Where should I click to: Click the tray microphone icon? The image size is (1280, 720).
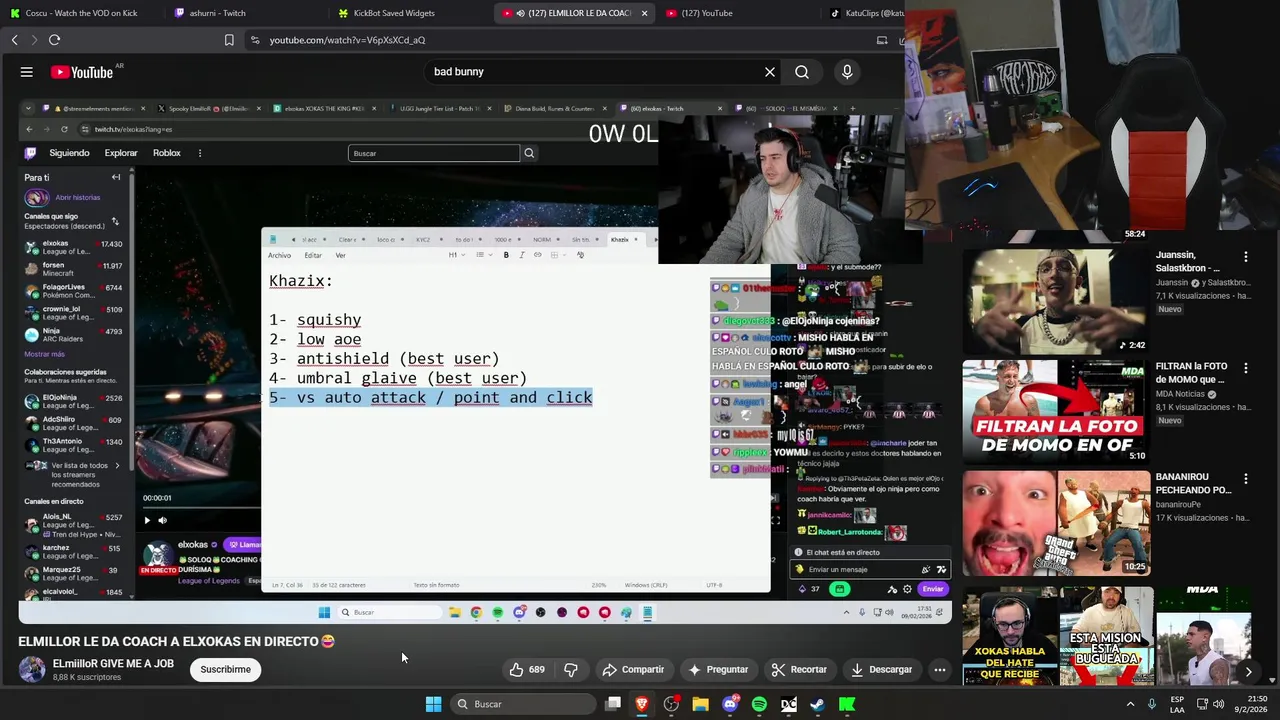1152,704
